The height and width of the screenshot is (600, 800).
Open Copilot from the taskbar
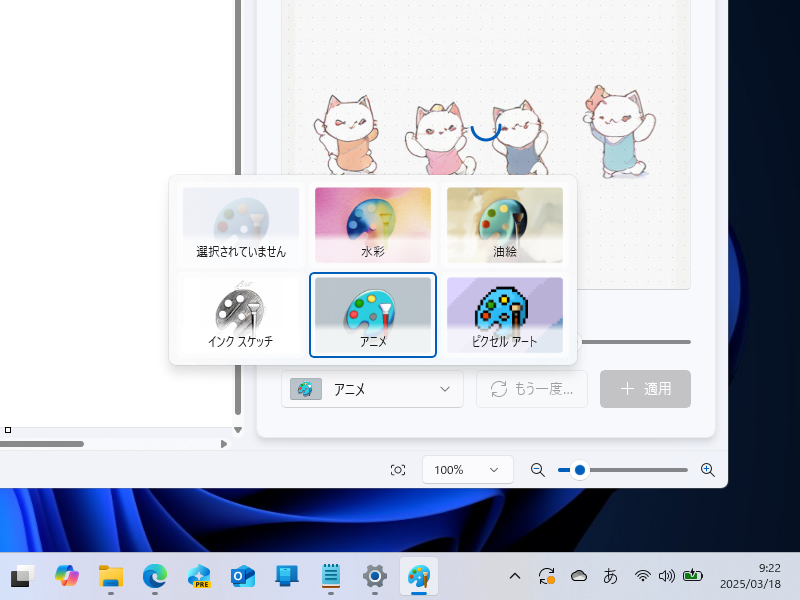(x=67, y=576)
